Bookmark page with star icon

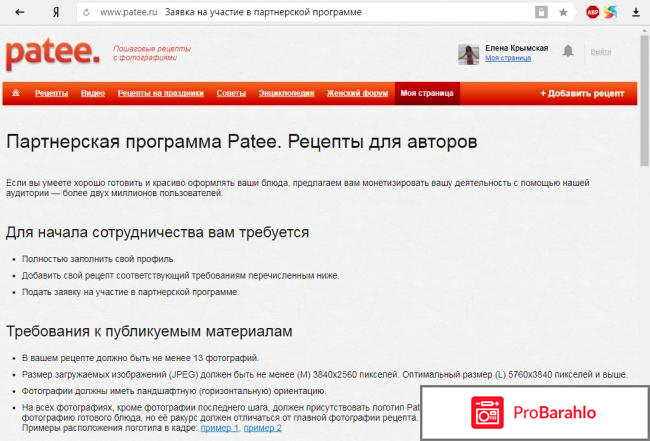pos(563,12)
